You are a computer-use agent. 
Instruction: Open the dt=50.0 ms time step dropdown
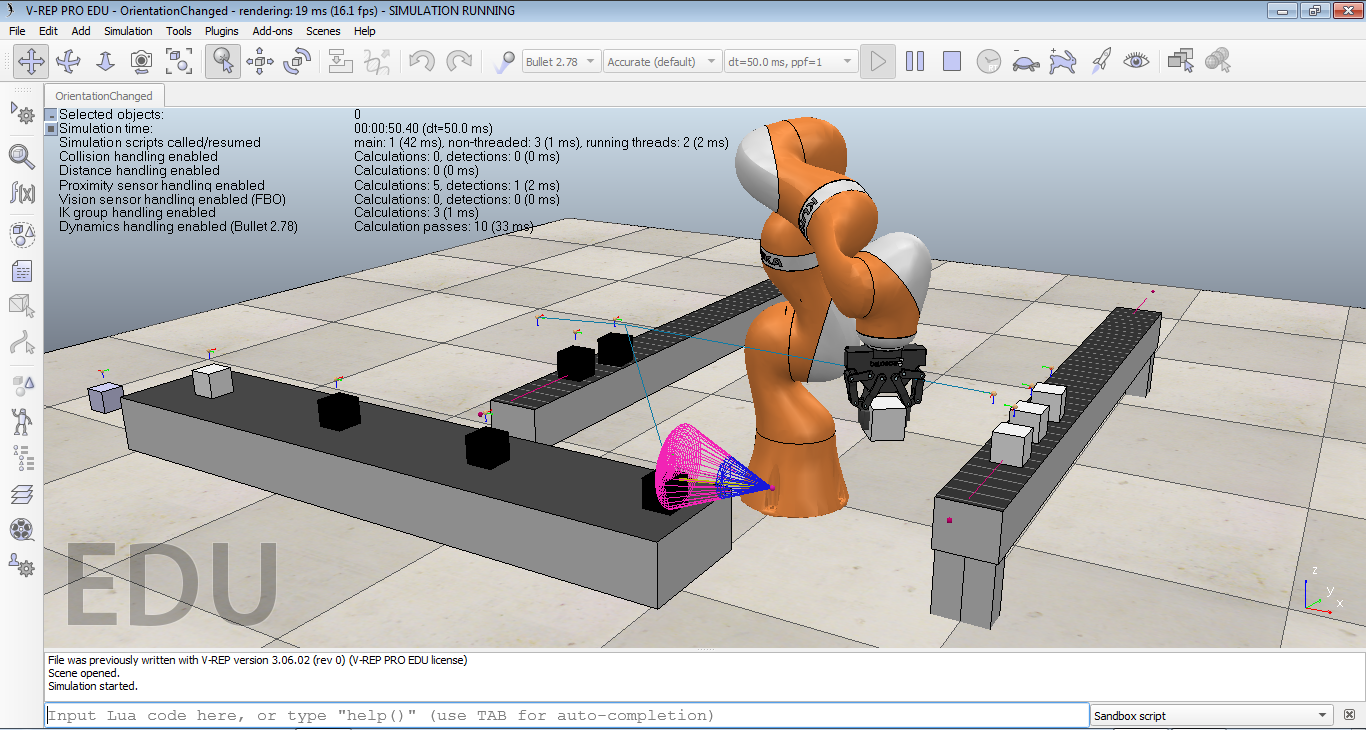tap(790, 62)
